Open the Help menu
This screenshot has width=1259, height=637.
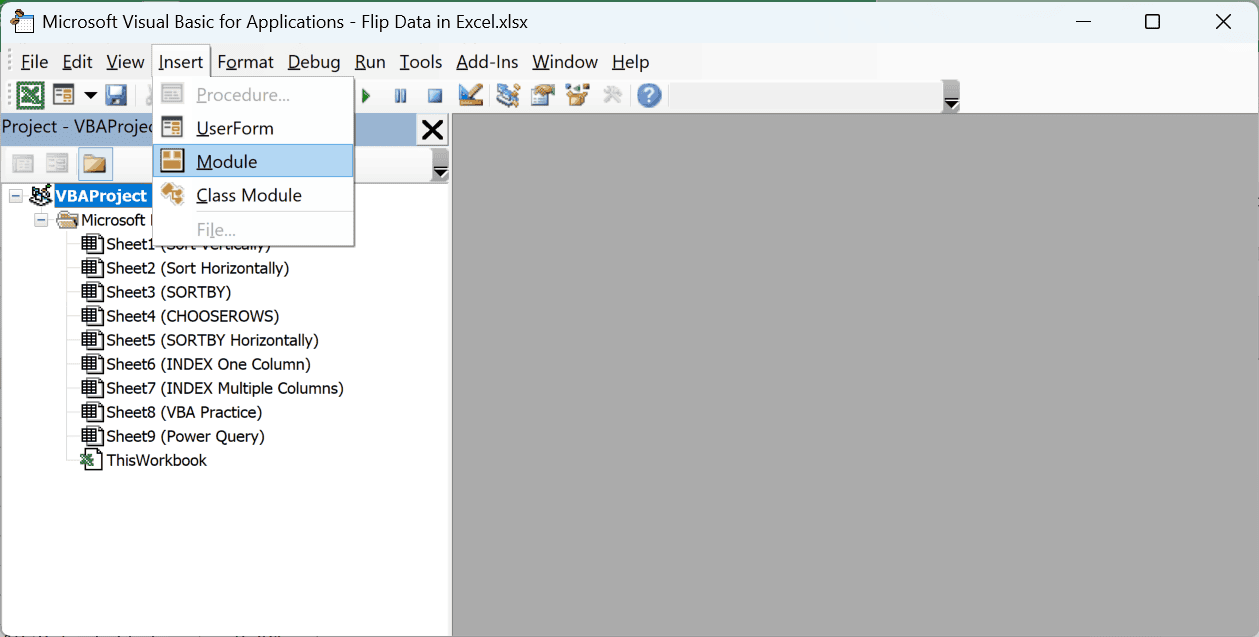point(630,62)
